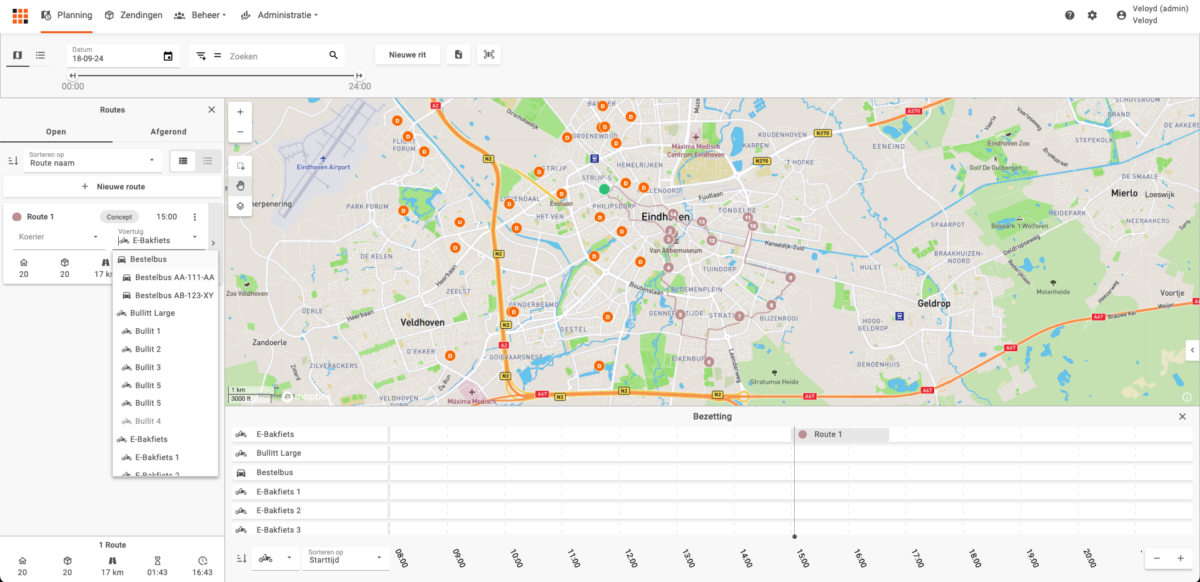
Task: Expand Route 1 details chevron
Action: coord(212,242)
